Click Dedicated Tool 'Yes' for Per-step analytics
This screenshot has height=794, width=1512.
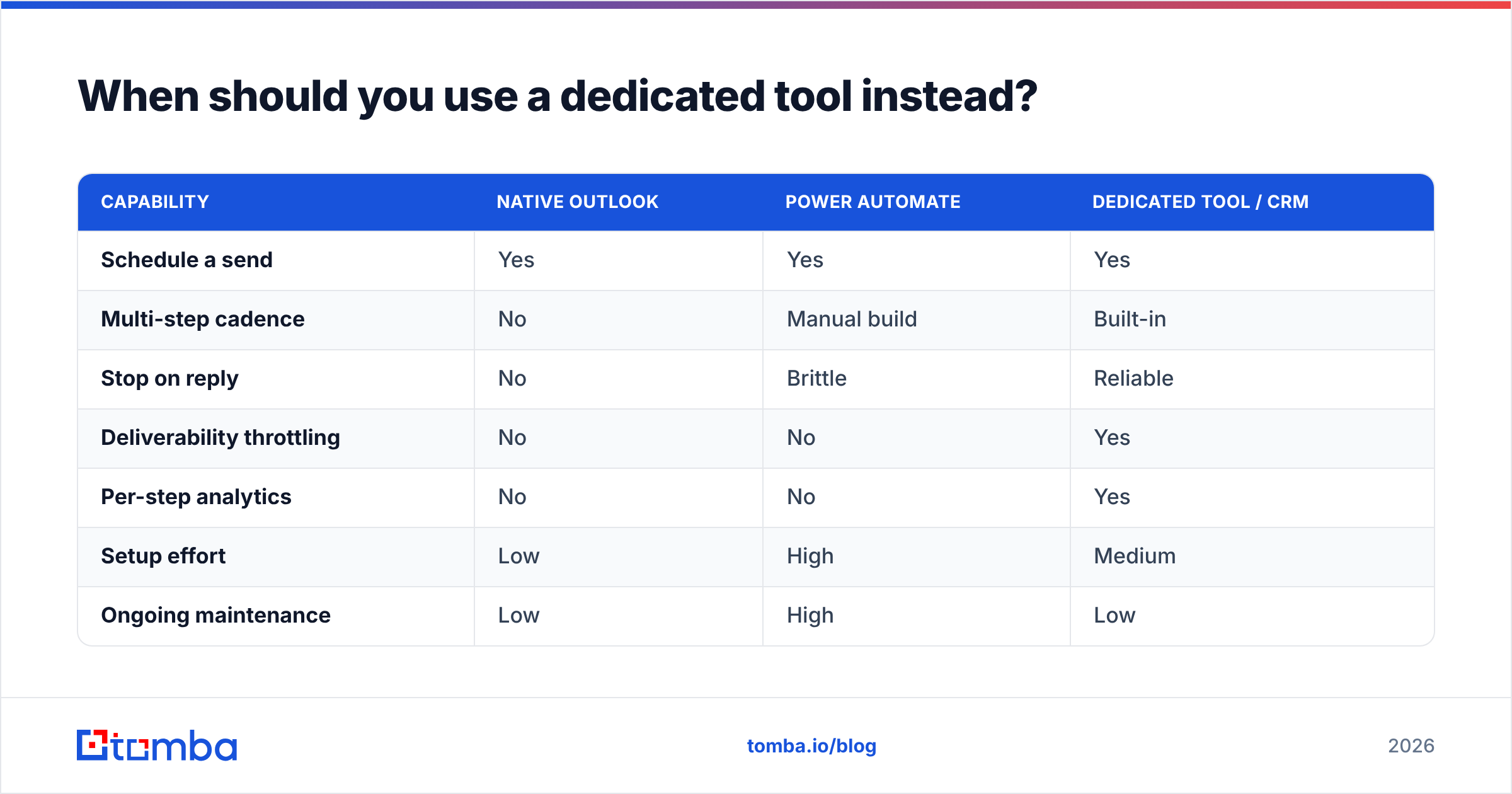[1111, 497]
